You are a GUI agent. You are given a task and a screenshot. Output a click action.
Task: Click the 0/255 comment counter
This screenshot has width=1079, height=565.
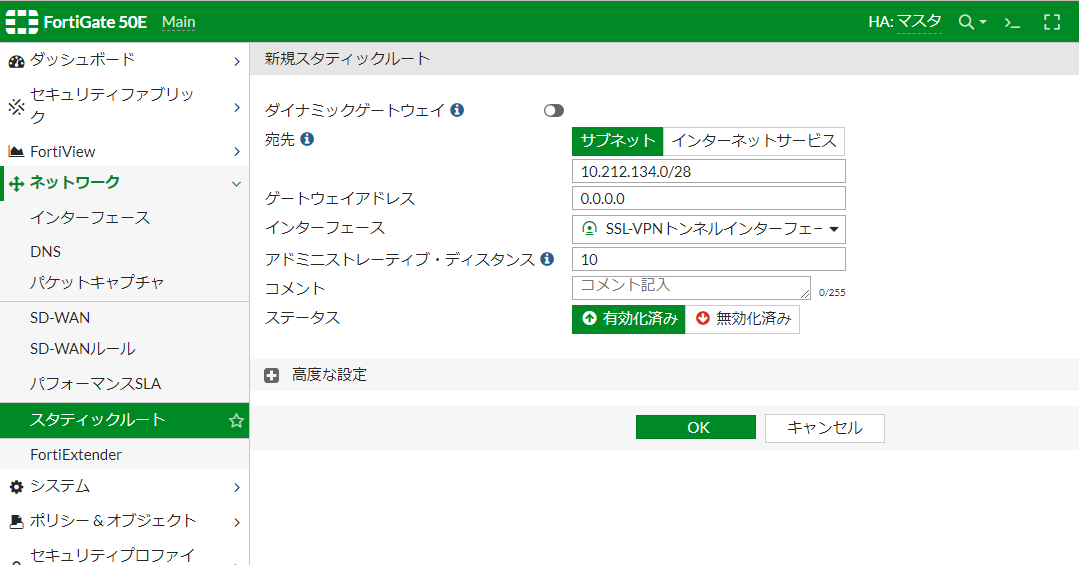pyautogui.click(x=832, y=292)
